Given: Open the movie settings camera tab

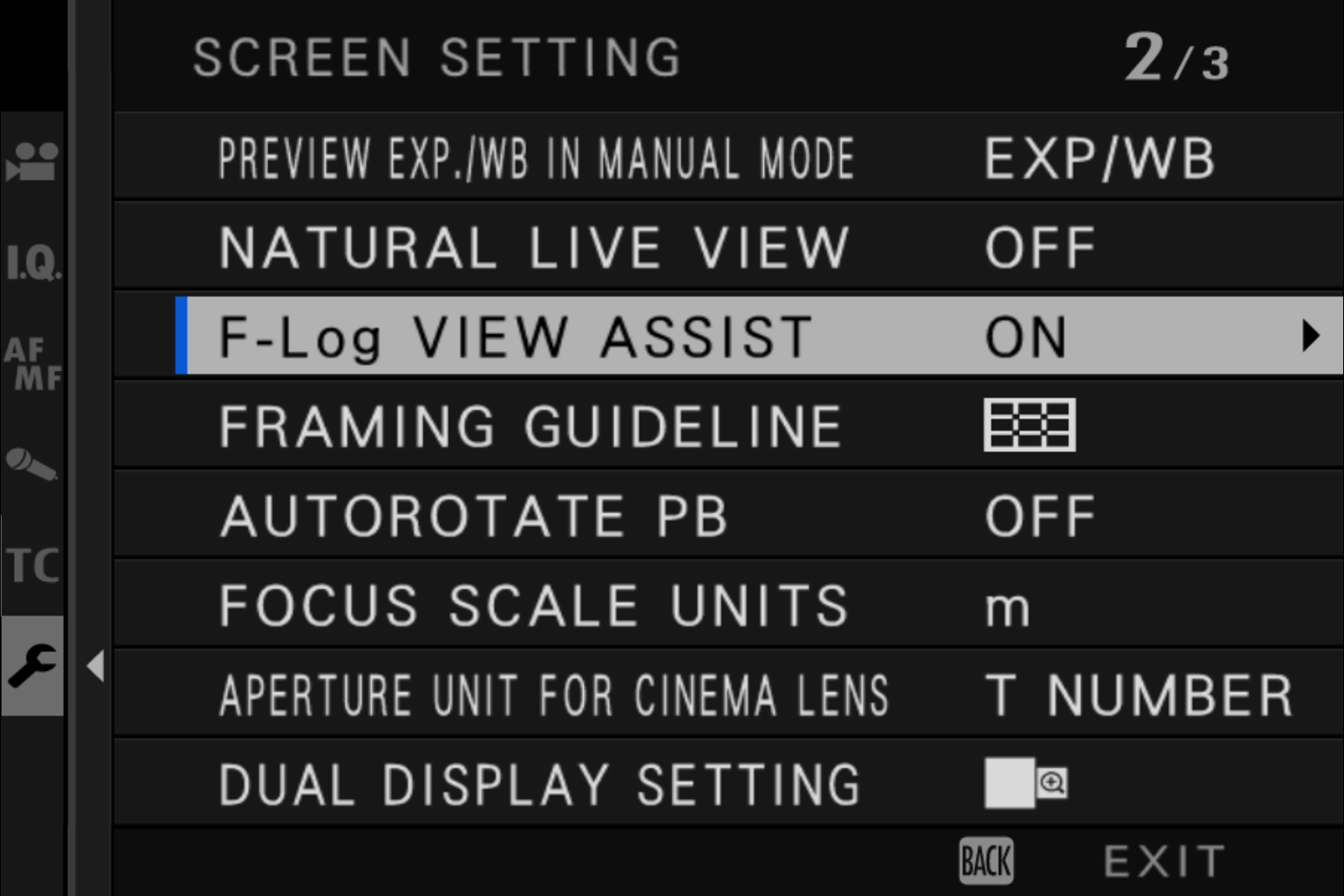Looking at the screenshot, I should click(x=32, y=161).
